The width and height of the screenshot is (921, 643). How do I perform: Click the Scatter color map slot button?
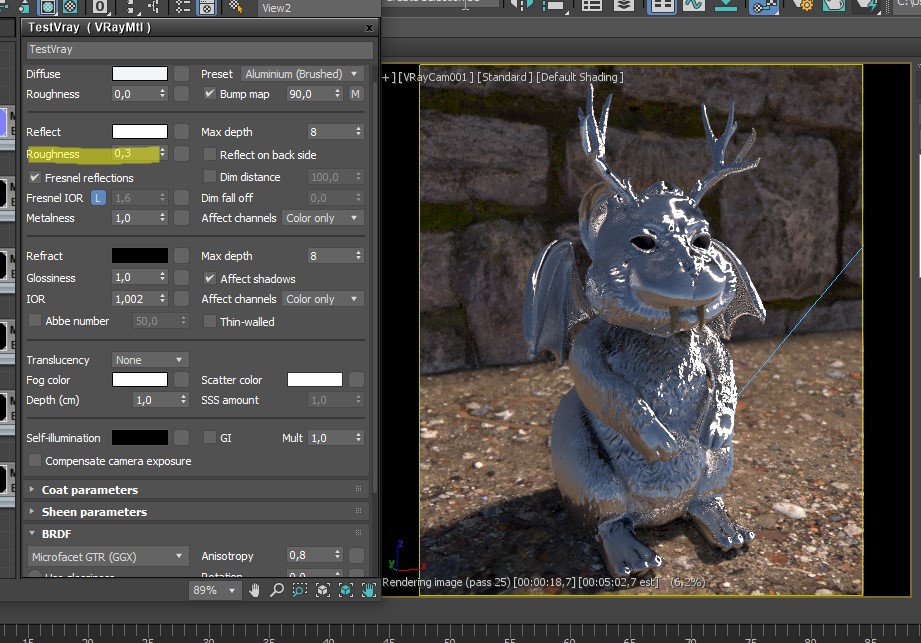(x=356, y=379)
